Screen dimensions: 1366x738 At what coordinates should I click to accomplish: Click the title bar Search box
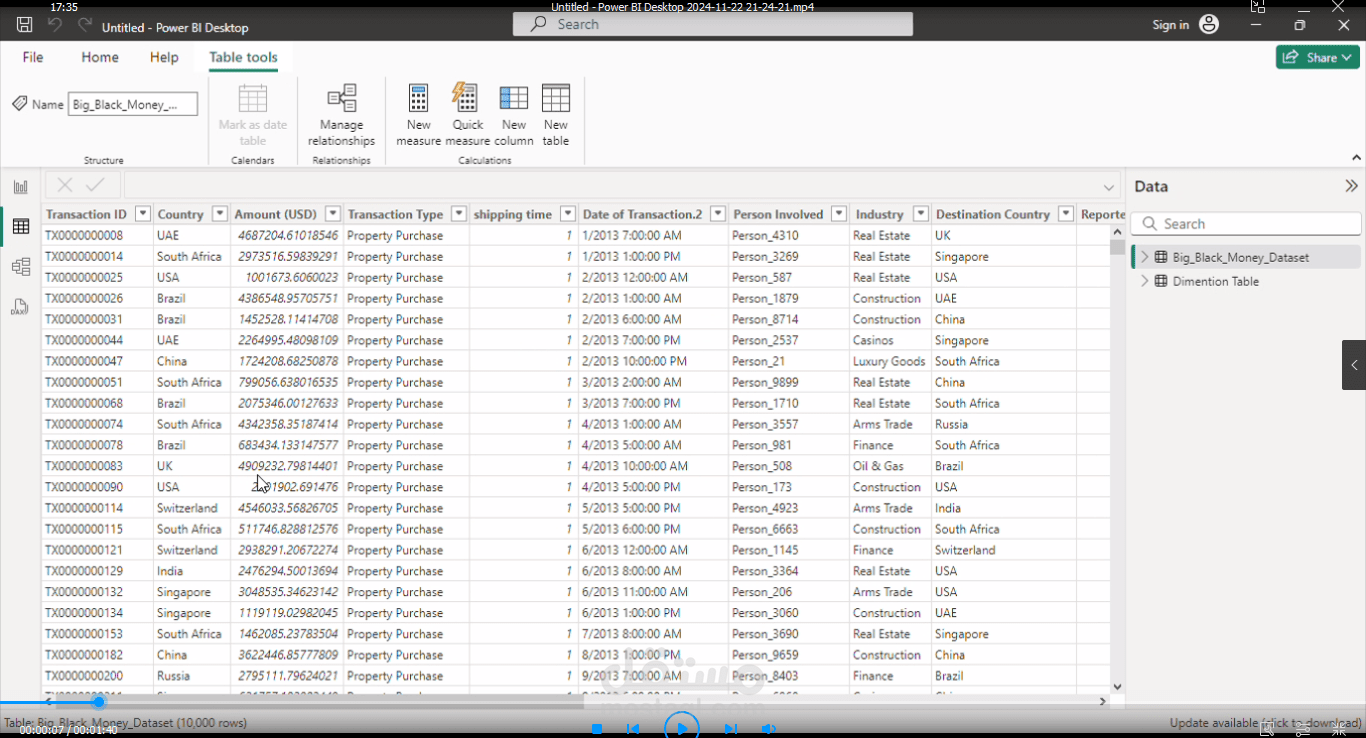click(x=713, y=24)
